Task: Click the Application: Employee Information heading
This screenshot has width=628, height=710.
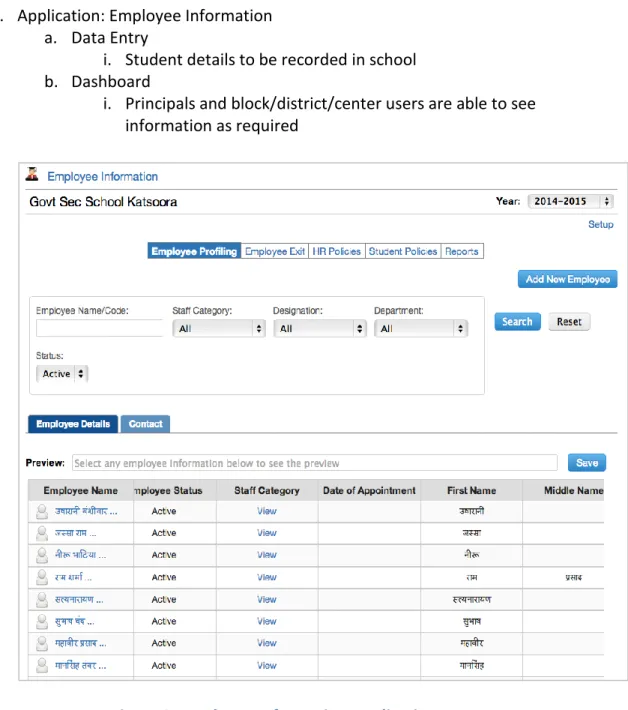Action: tap(144, 16)
